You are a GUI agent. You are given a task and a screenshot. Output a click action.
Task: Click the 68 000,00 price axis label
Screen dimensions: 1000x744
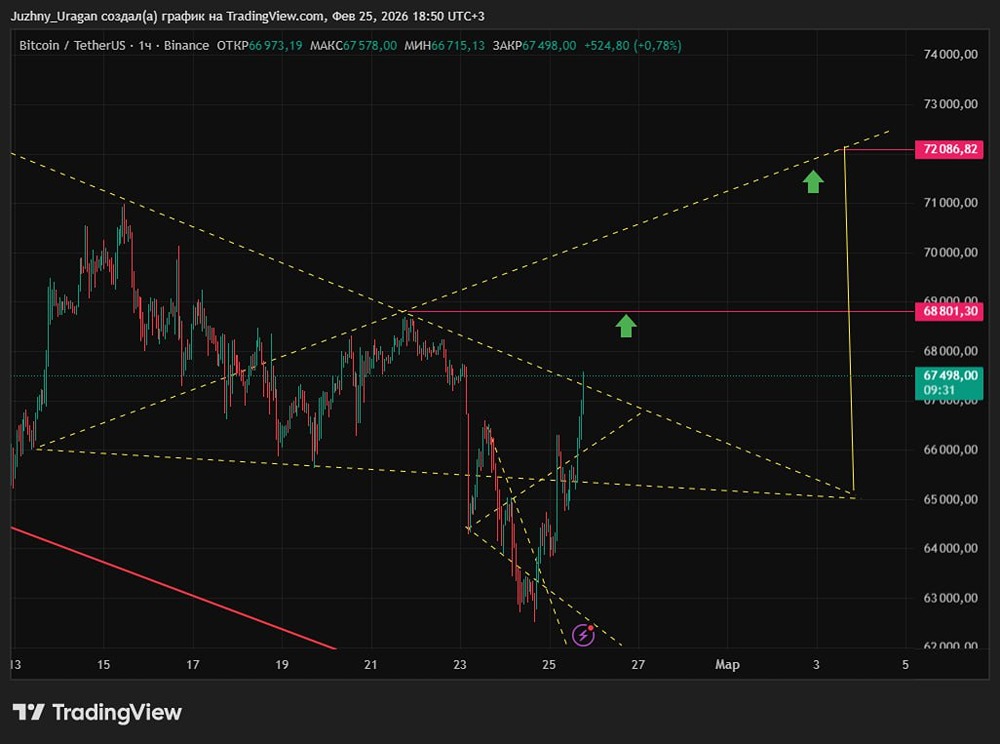pos(950,351)
